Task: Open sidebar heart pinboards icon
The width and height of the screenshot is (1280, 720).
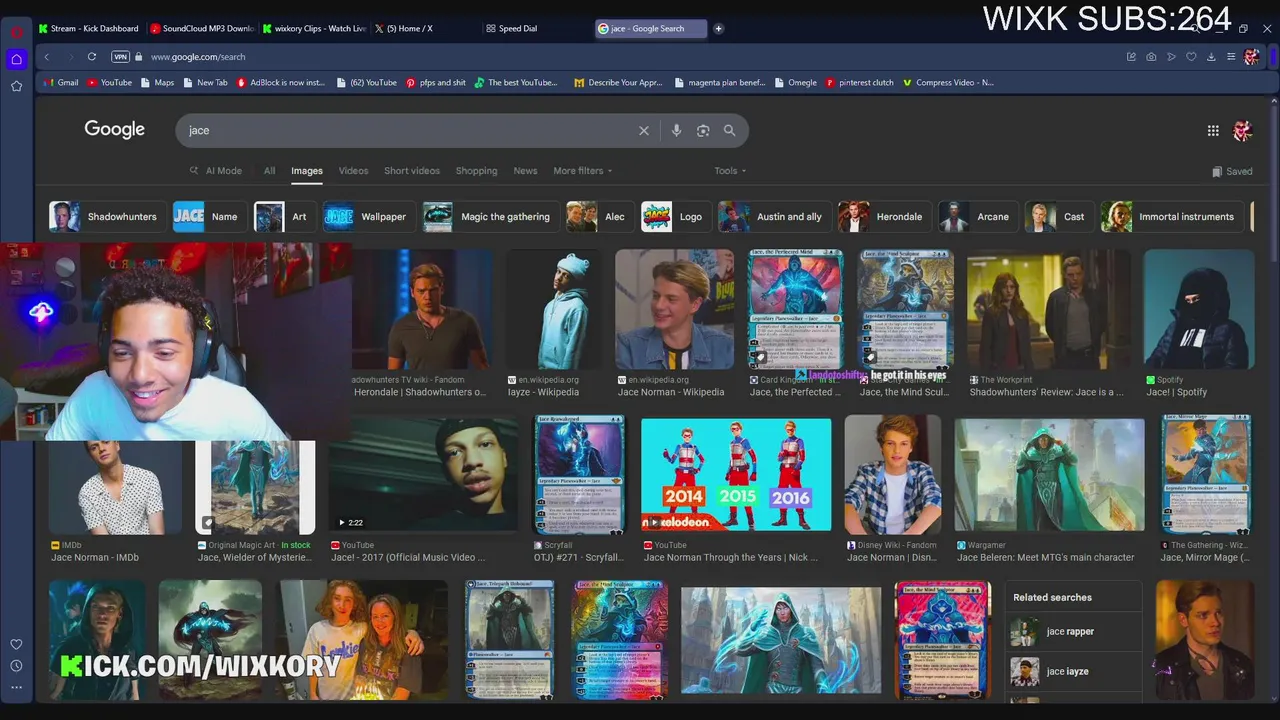Action: point(16,645)
